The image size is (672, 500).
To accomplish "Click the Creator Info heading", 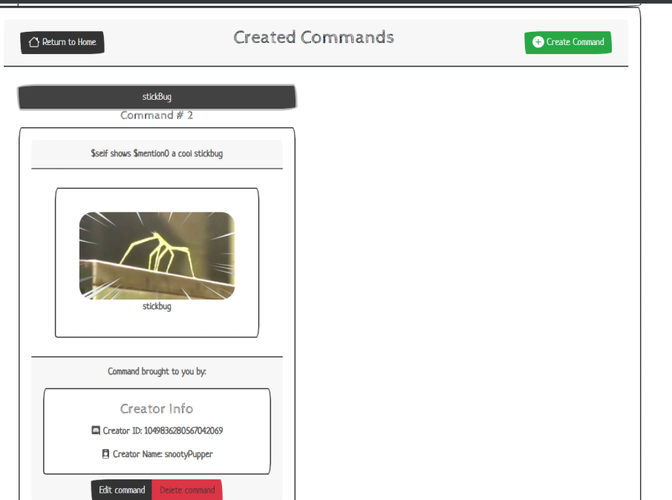I will click(157, 408).
